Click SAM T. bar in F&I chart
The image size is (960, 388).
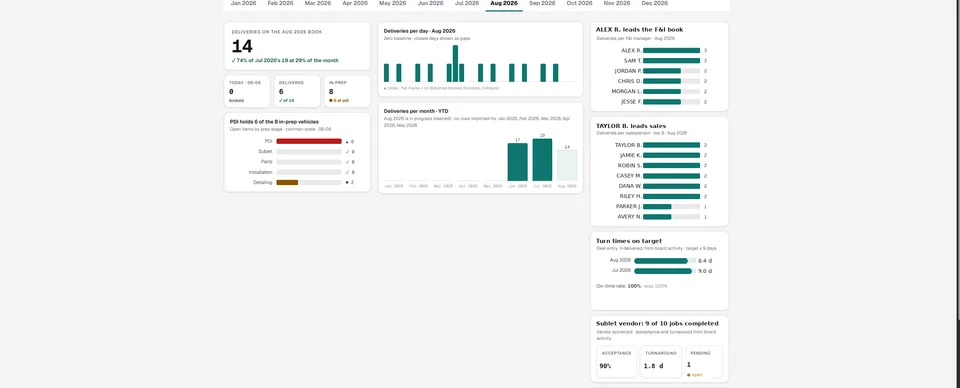tap(671, 61)
